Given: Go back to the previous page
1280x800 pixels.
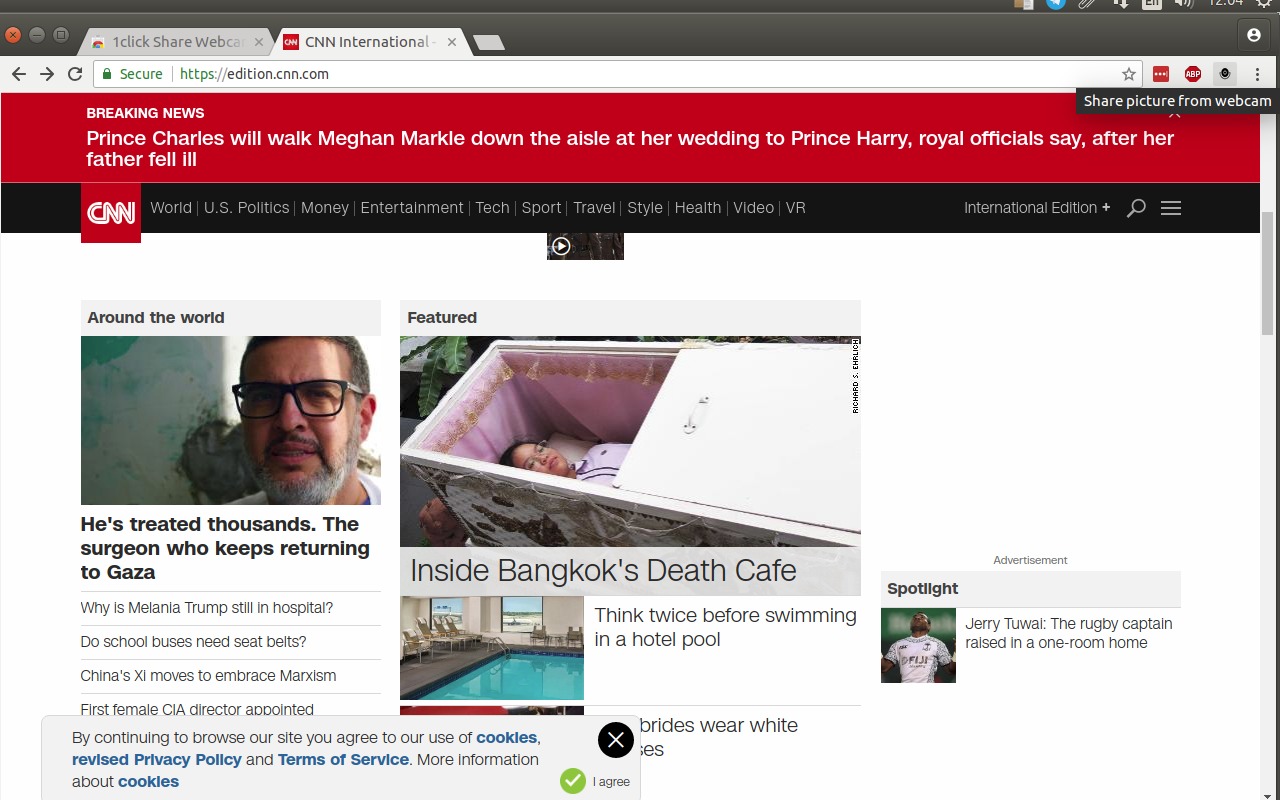Looking at the screenshot, I should 19,74.
